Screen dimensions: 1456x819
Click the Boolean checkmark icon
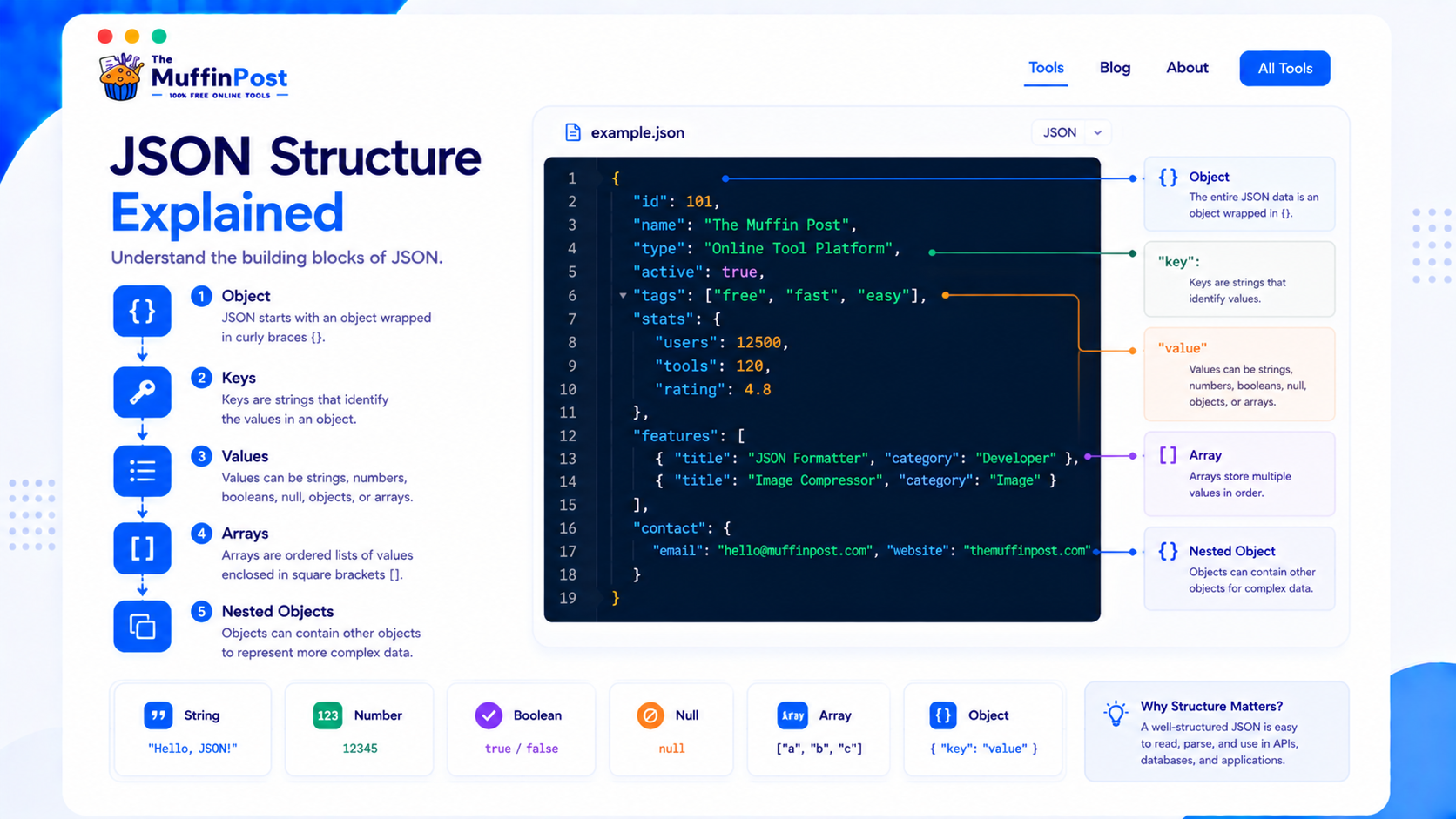point(489,715)
